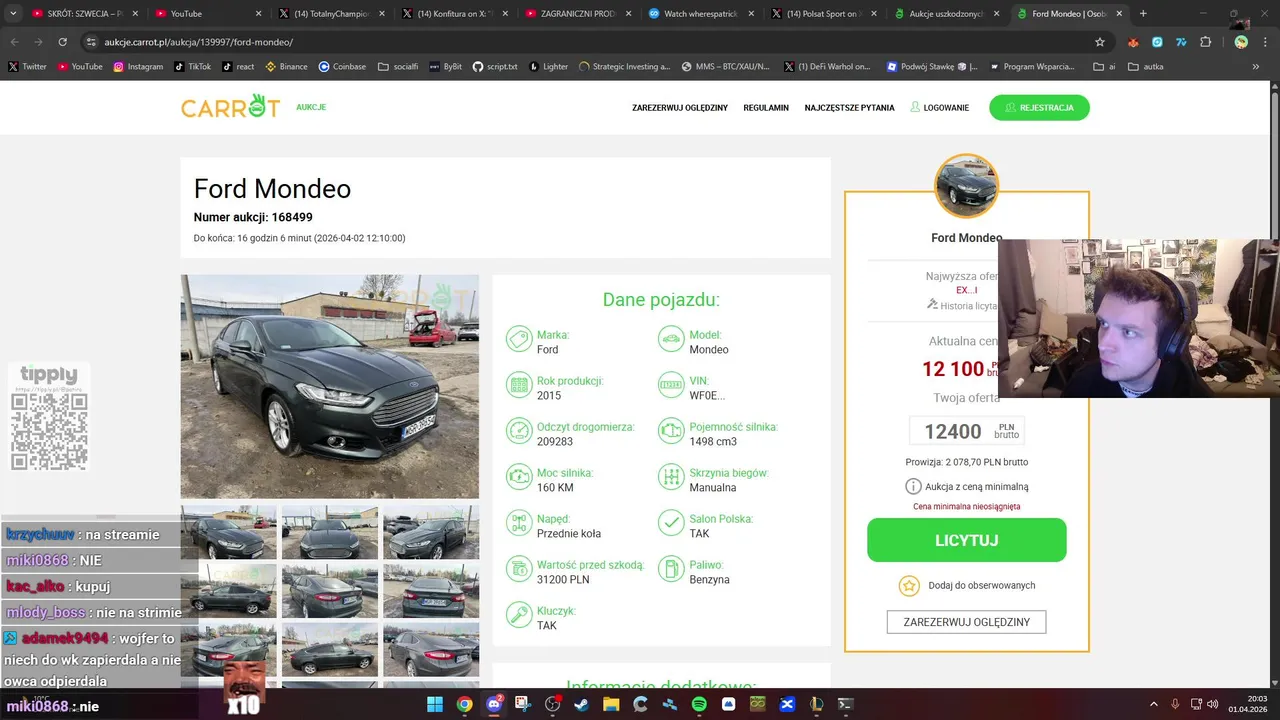Open Chrome from the taskbar
The width and height of the screenshot is (1280, 720).
tap(465, 704)
